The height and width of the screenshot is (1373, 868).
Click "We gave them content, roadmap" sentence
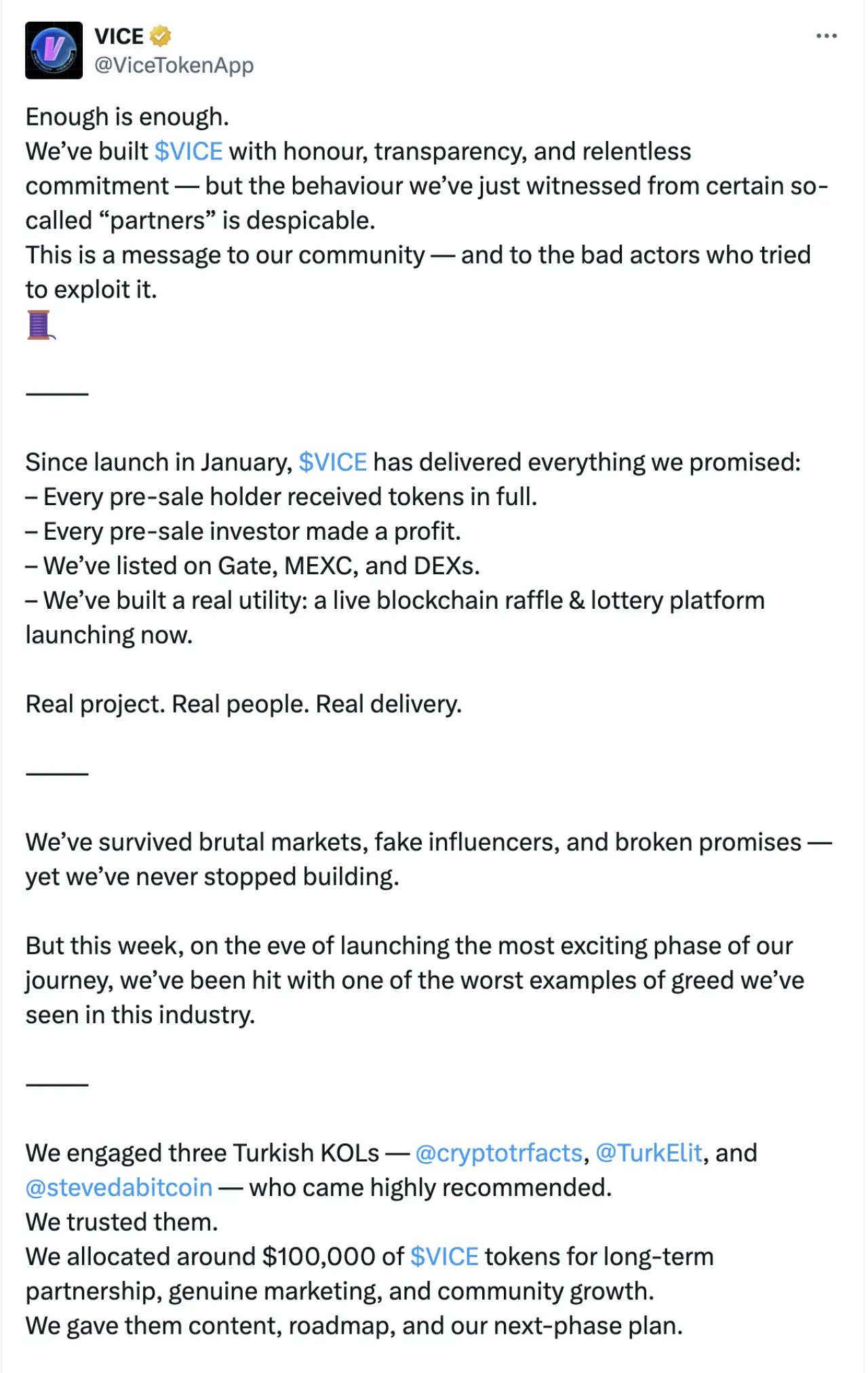point(354,1326)
